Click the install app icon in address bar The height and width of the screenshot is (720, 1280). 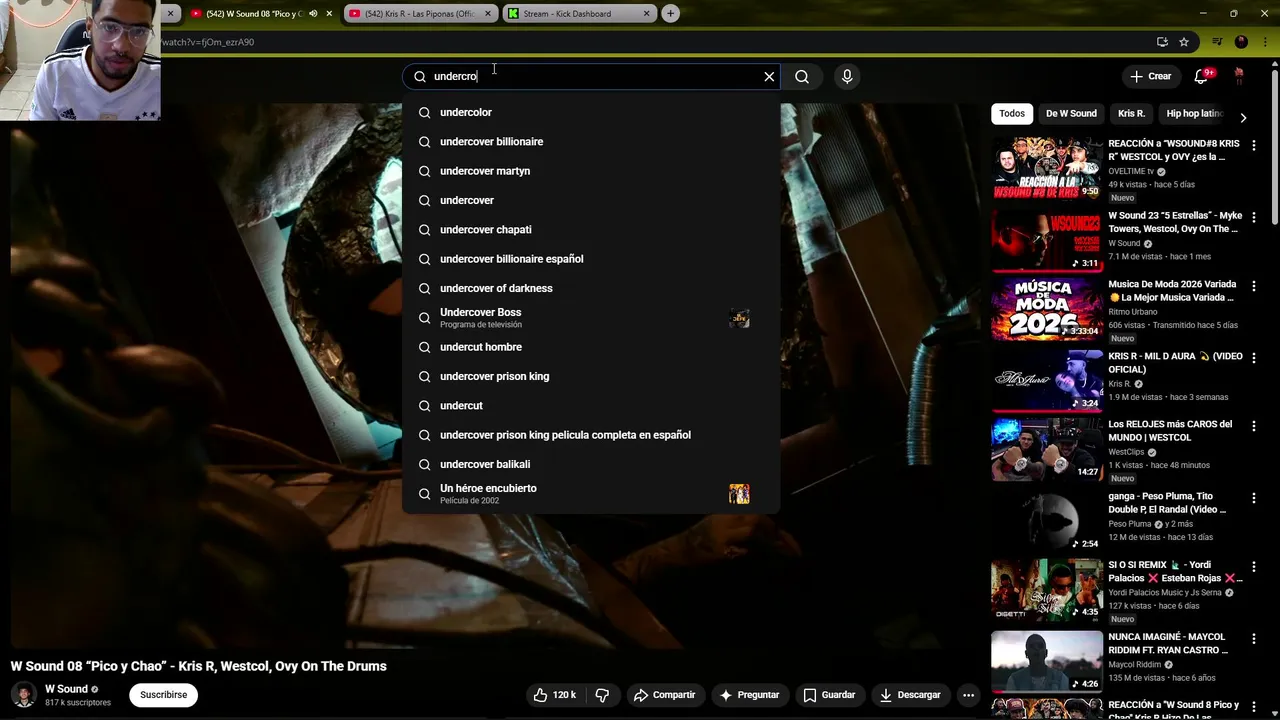click(1162, 42)
